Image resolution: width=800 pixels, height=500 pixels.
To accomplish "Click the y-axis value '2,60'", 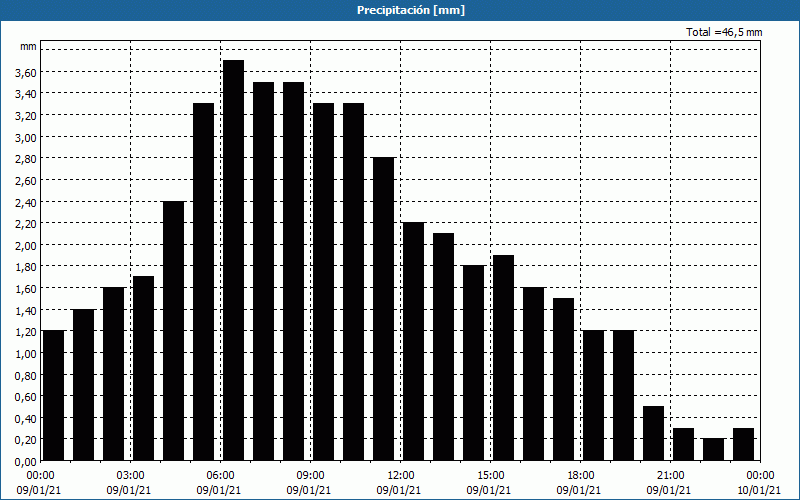I will [x=26, y=181].
